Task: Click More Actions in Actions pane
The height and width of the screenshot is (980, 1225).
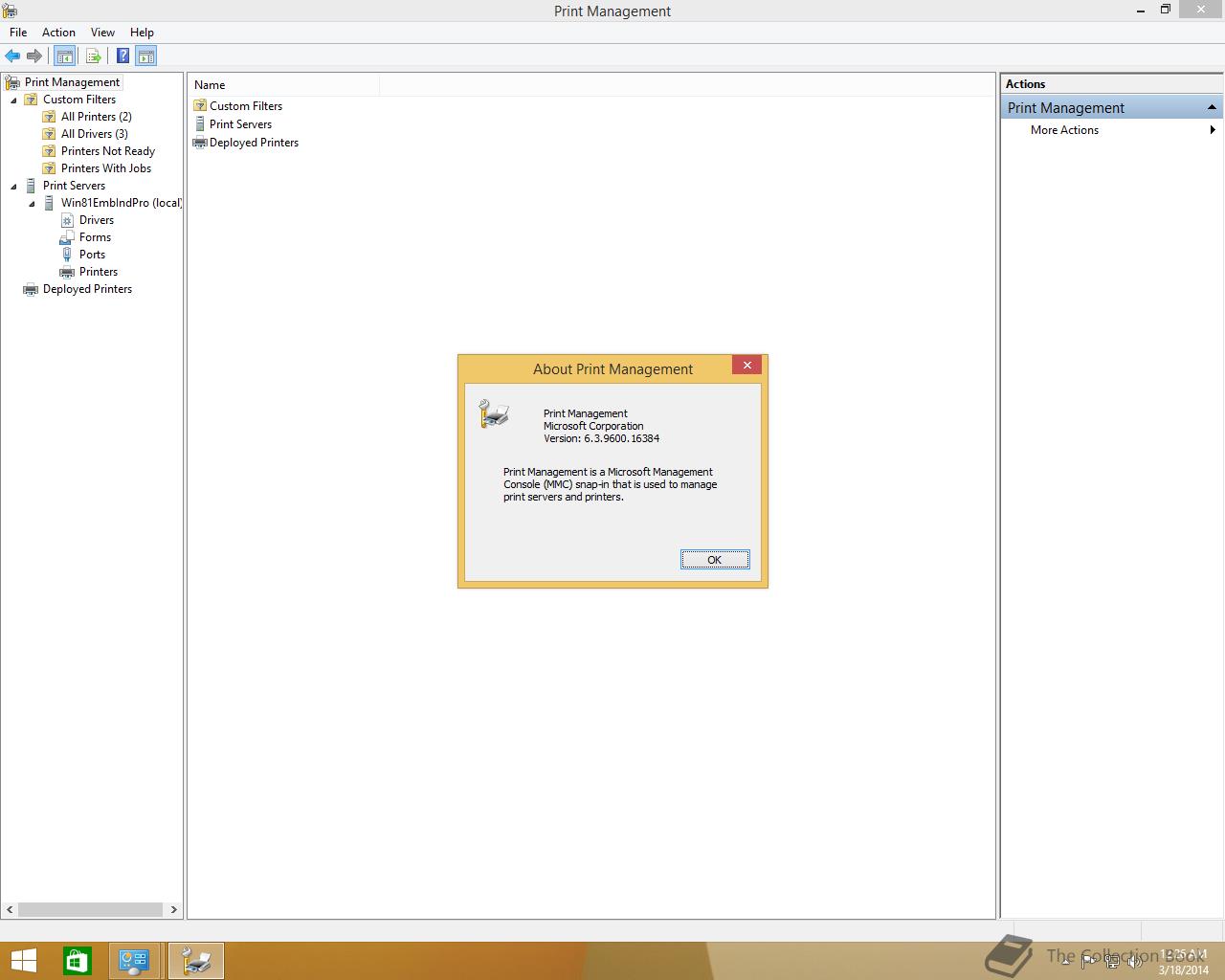Action: click(1064, 130)
